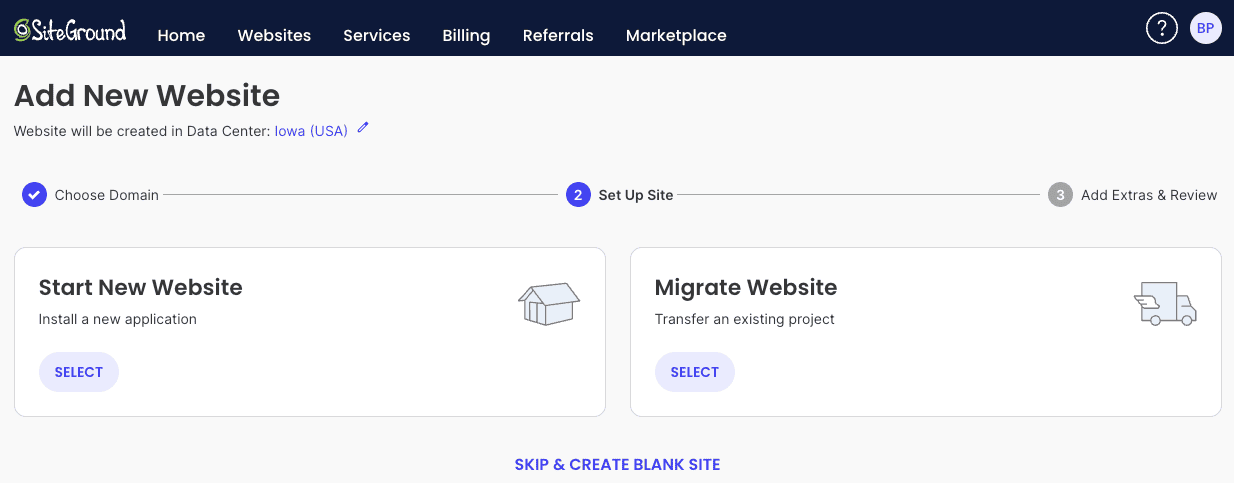
Task: Click the Iowa (USA) data center link
Action: (x=311, y=131)
